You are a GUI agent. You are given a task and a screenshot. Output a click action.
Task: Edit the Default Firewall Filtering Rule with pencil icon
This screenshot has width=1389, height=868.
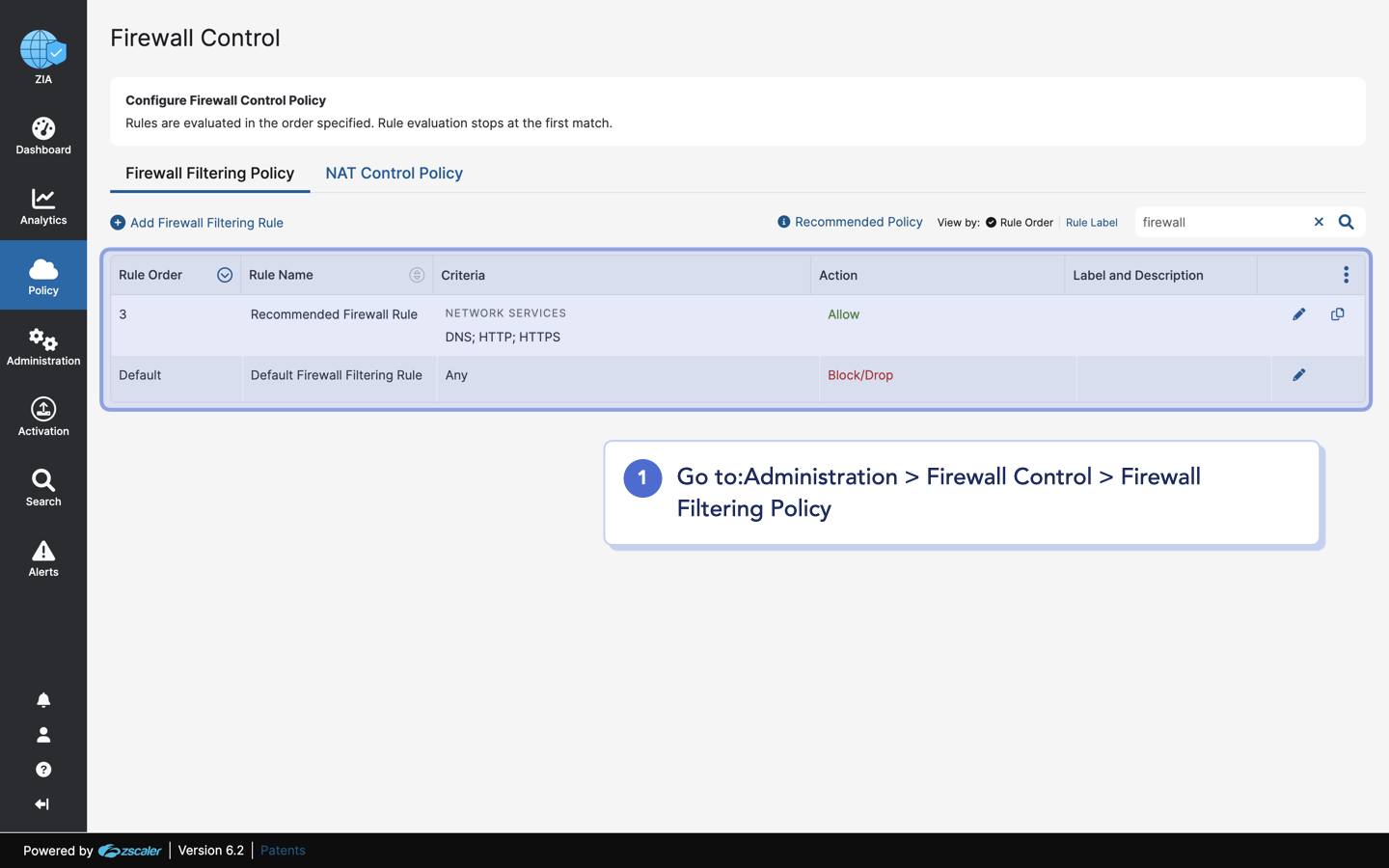(x=1298, y=374)
